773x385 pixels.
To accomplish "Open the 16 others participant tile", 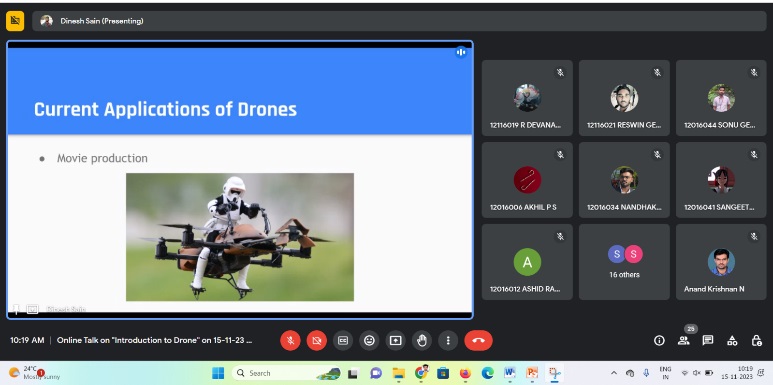I will [x=624, y=262].
